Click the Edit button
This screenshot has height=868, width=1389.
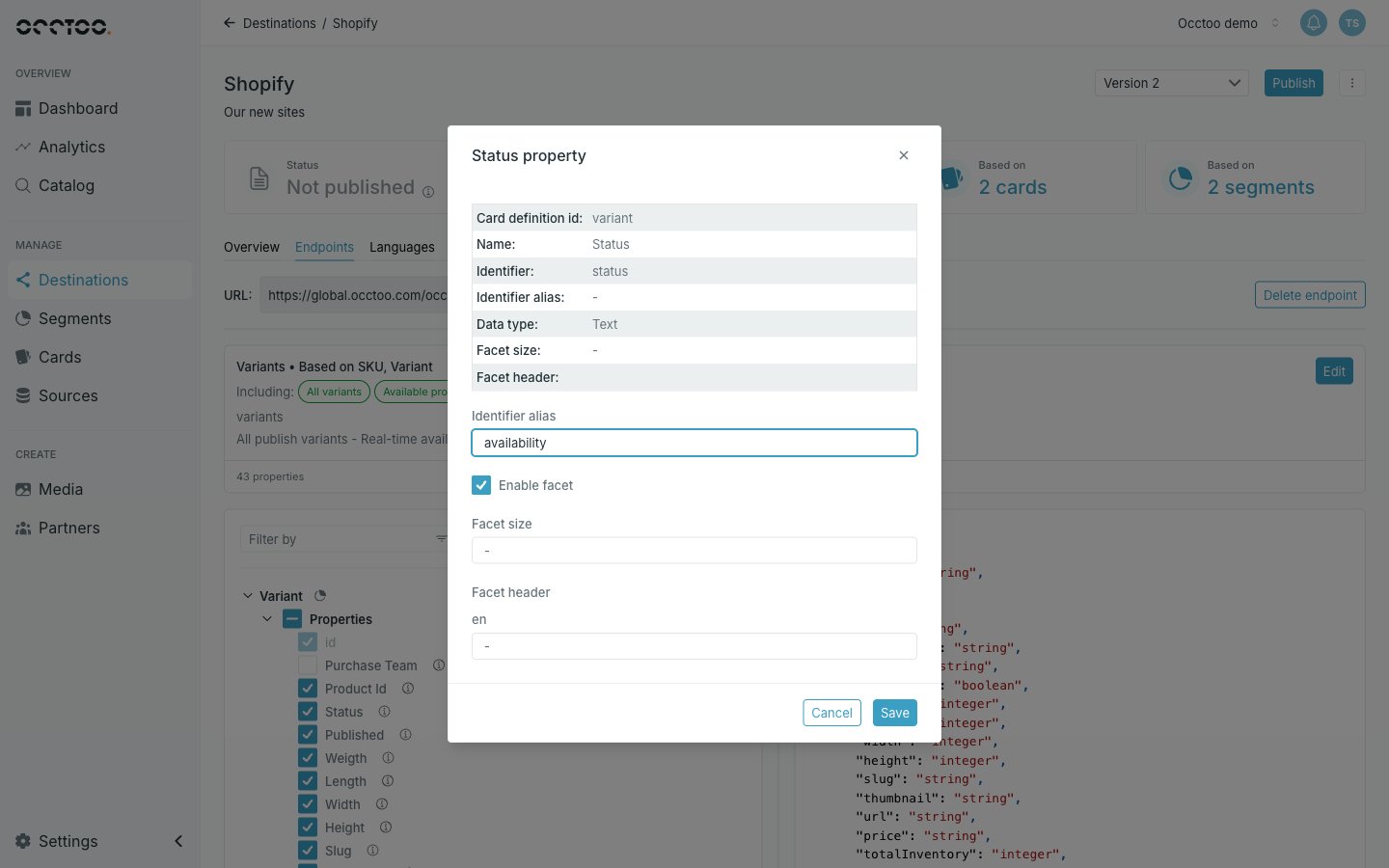coord(1334,371)
